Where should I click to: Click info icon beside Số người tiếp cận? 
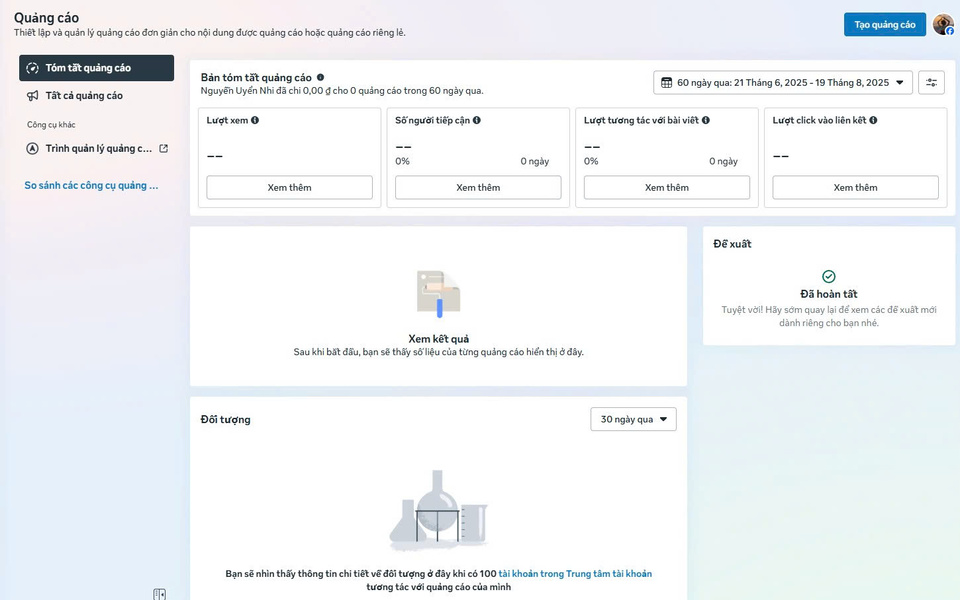tap(476, 120)
